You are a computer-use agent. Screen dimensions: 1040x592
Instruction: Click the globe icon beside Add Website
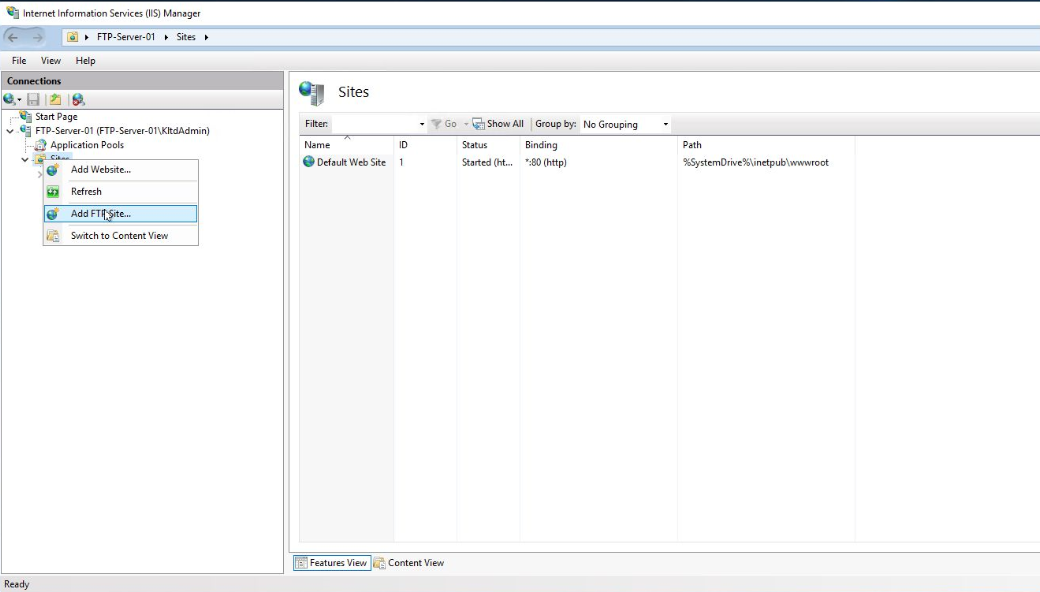pos(52,170)
